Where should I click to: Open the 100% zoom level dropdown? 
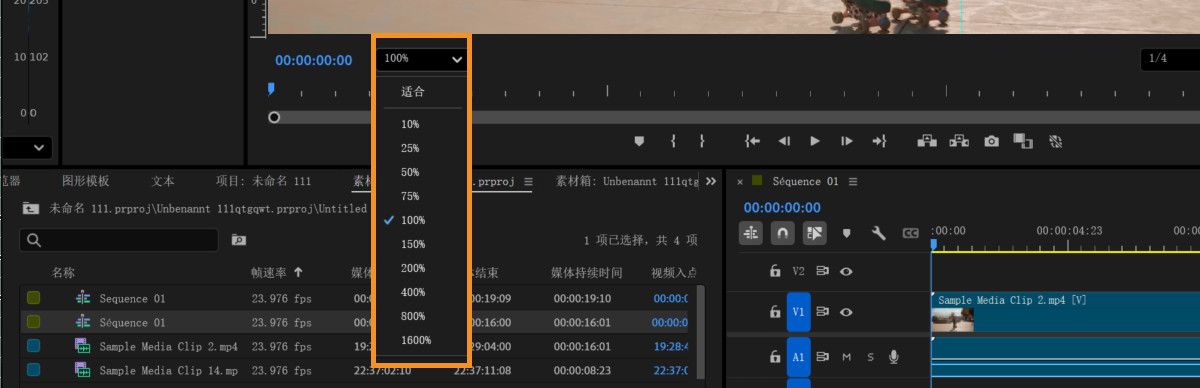coord(423,59)
